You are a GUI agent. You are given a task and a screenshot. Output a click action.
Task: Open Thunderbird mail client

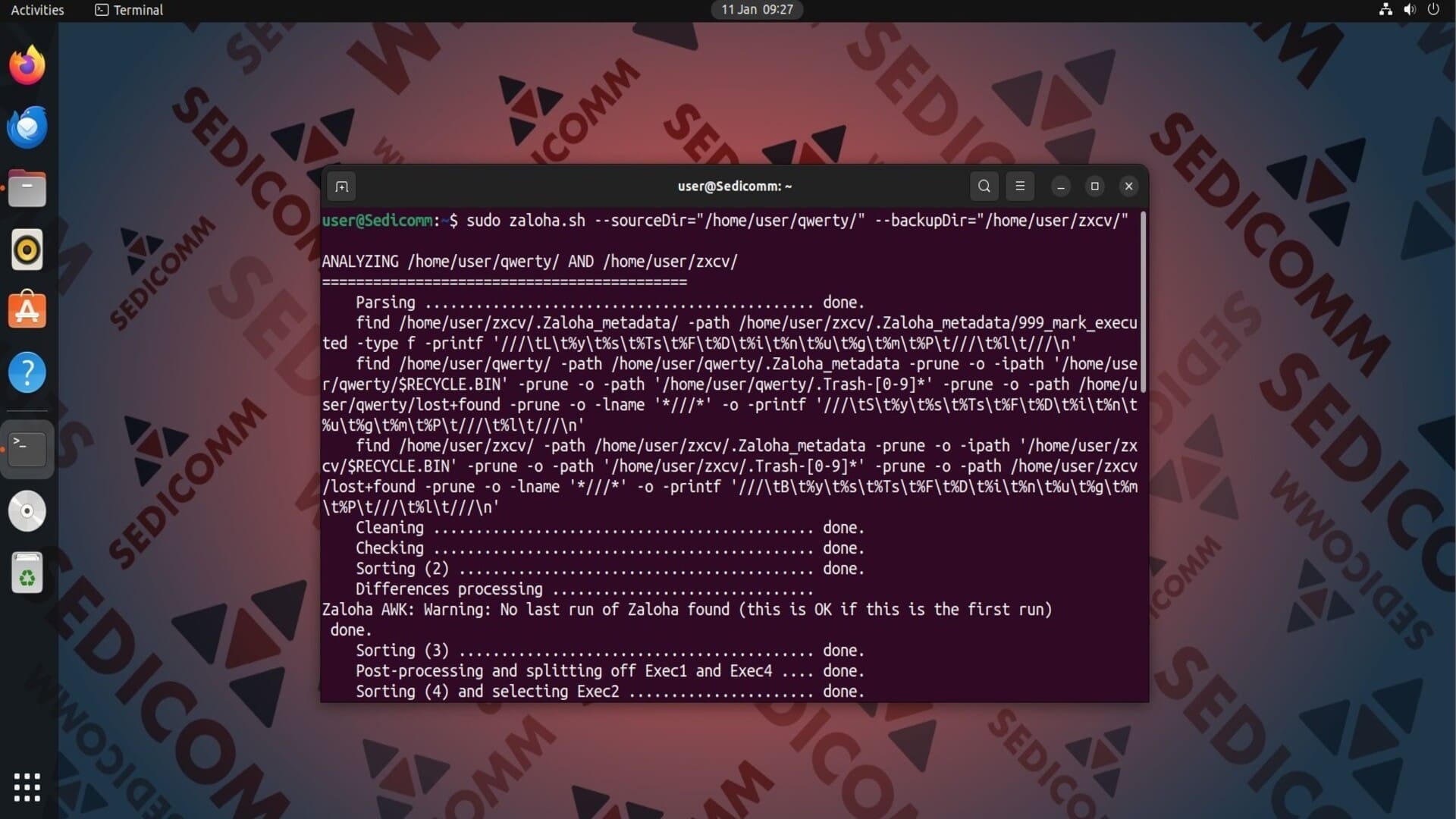(27, 127)
